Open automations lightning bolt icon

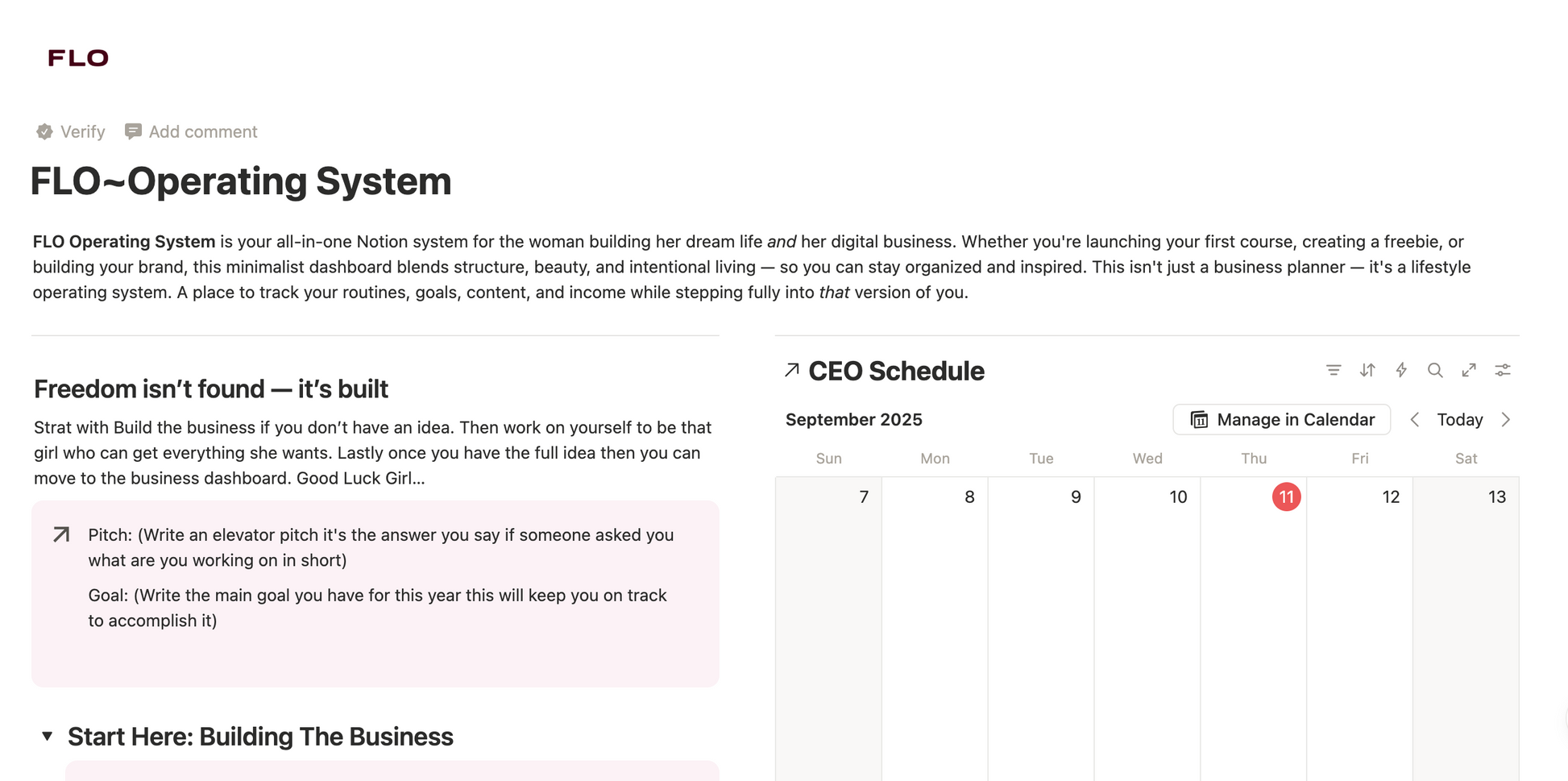[x=1401, y=370]
